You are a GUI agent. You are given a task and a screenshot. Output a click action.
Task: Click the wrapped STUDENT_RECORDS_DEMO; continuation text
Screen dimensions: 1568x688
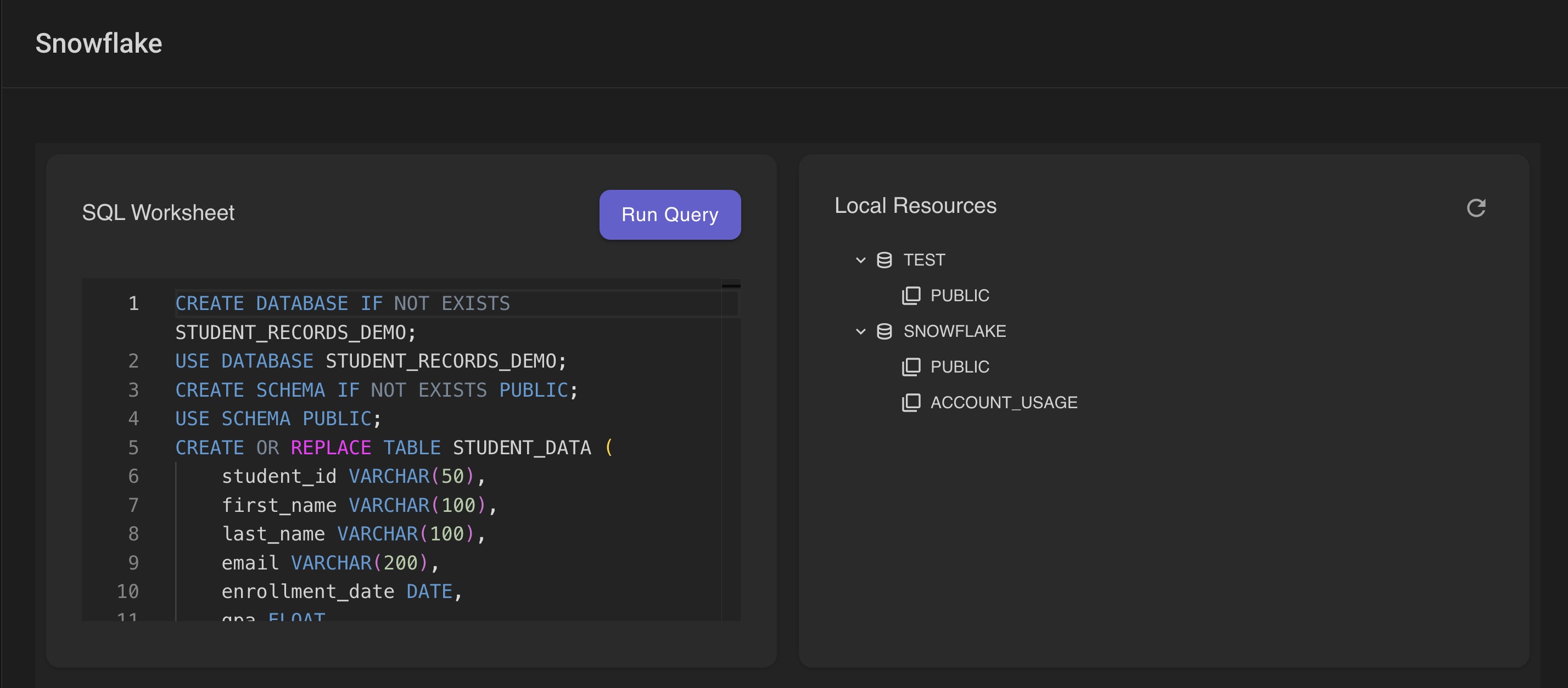coord(296,332)
